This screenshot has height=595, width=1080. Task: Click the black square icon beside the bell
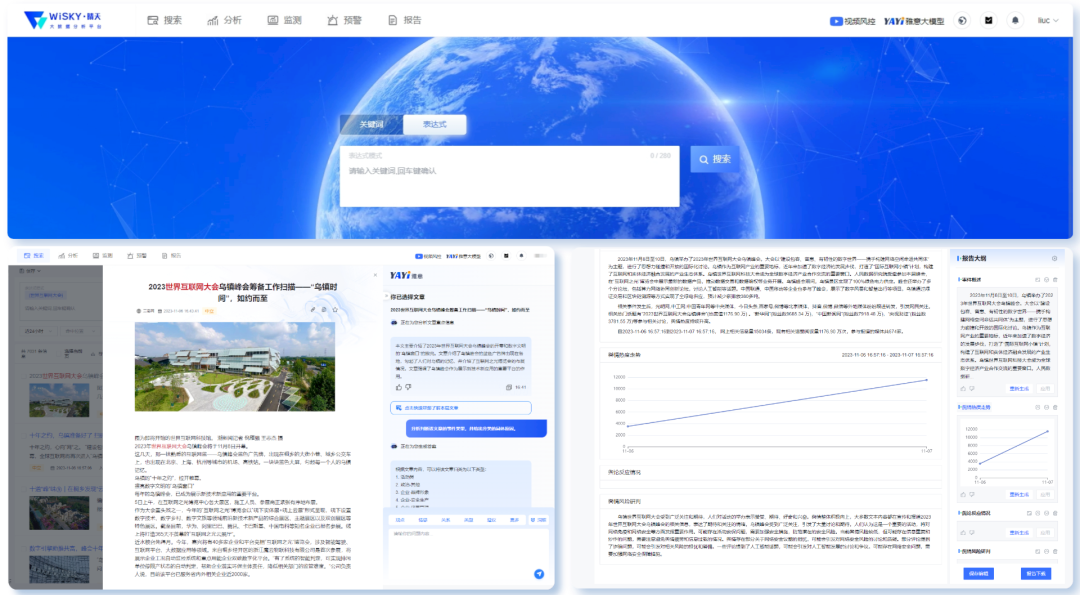tap(988, 20)
